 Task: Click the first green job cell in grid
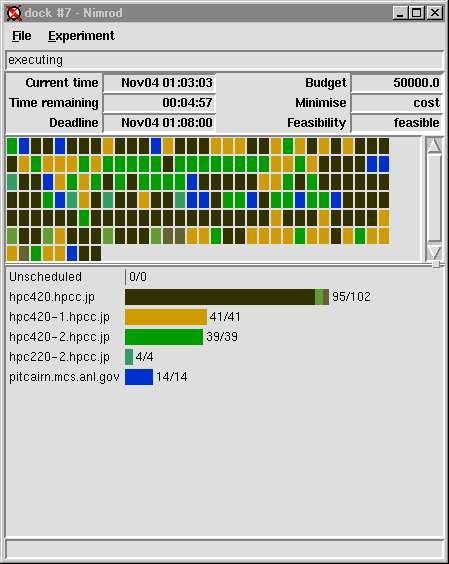point(12,146)
